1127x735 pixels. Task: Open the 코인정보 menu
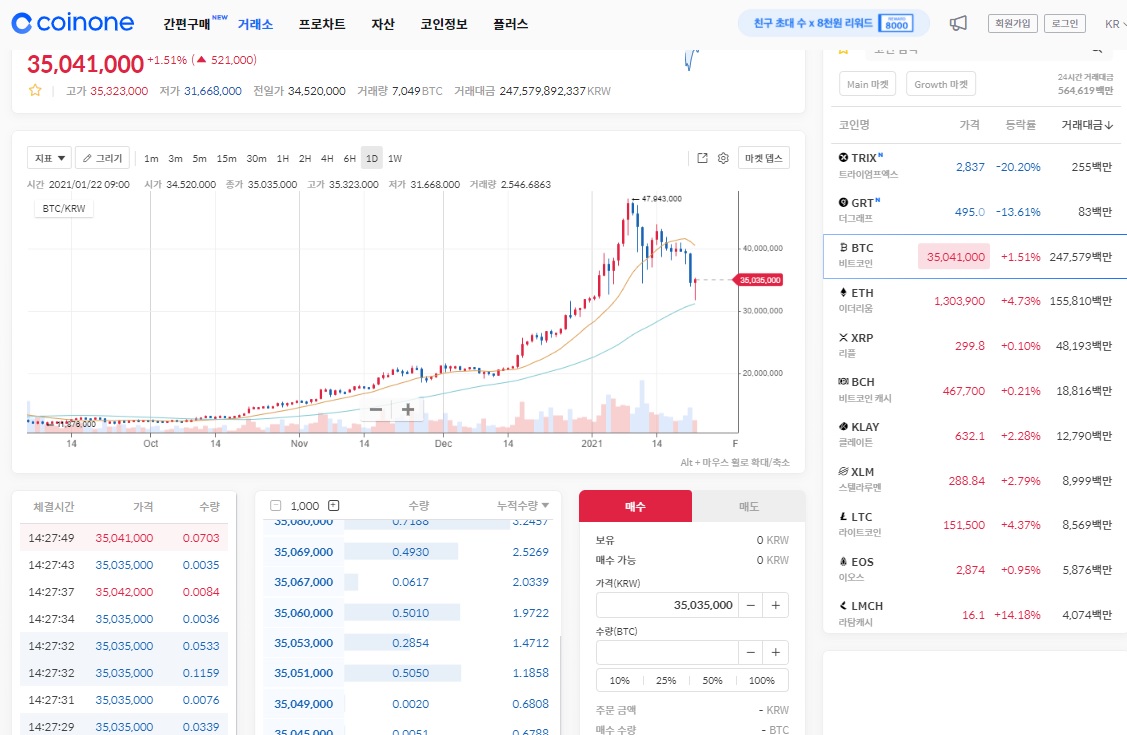(443, 24)
